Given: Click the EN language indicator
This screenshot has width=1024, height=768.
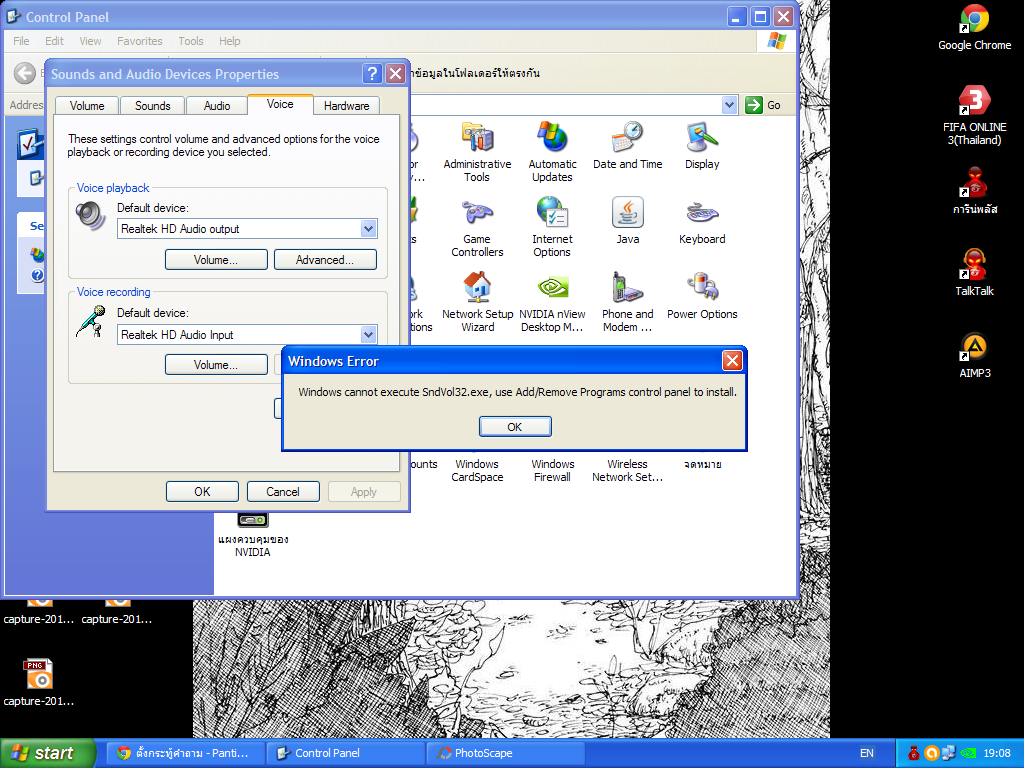Looking at the screenshot, I should pos(867,753).
